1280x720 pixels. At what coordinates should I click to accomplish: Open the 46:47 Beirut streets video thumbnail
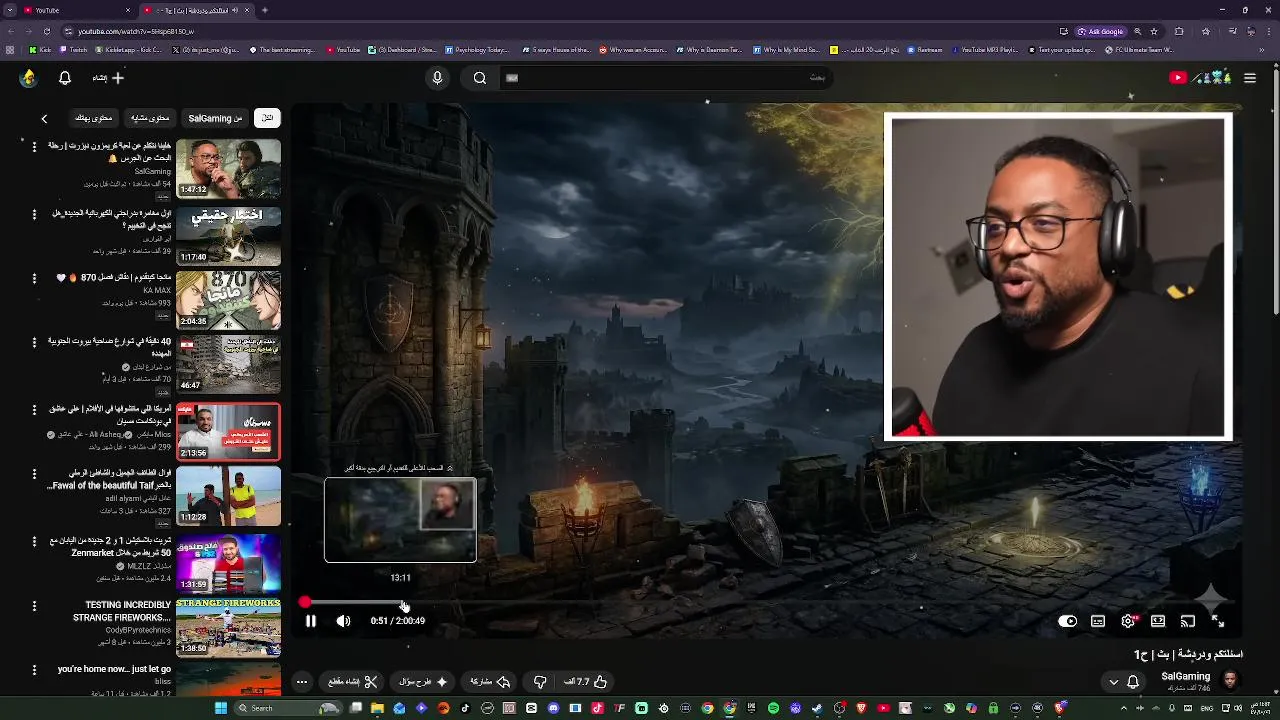229,366
